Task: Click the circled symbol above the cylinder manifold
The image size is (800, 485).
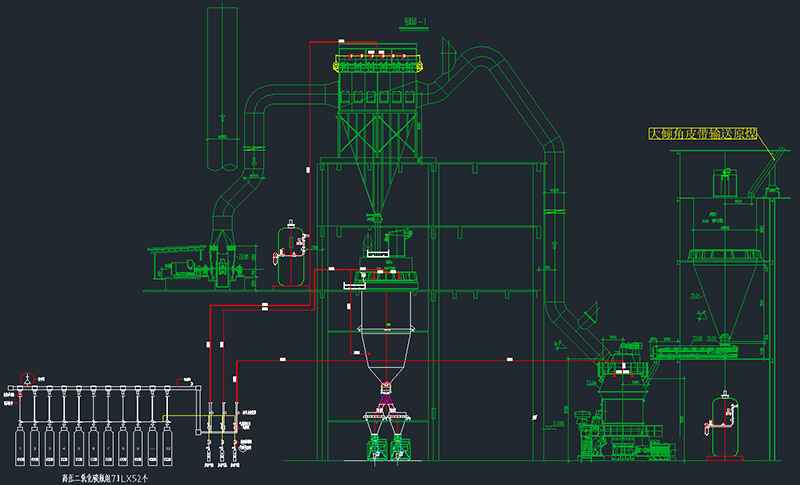Action: [29, 378]
